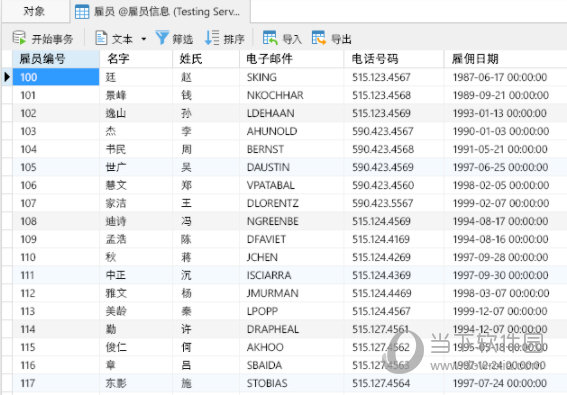Sort by the 电子邮件 column header
The width and height of the screenshot is (567, 395).
tap(291, 59)
